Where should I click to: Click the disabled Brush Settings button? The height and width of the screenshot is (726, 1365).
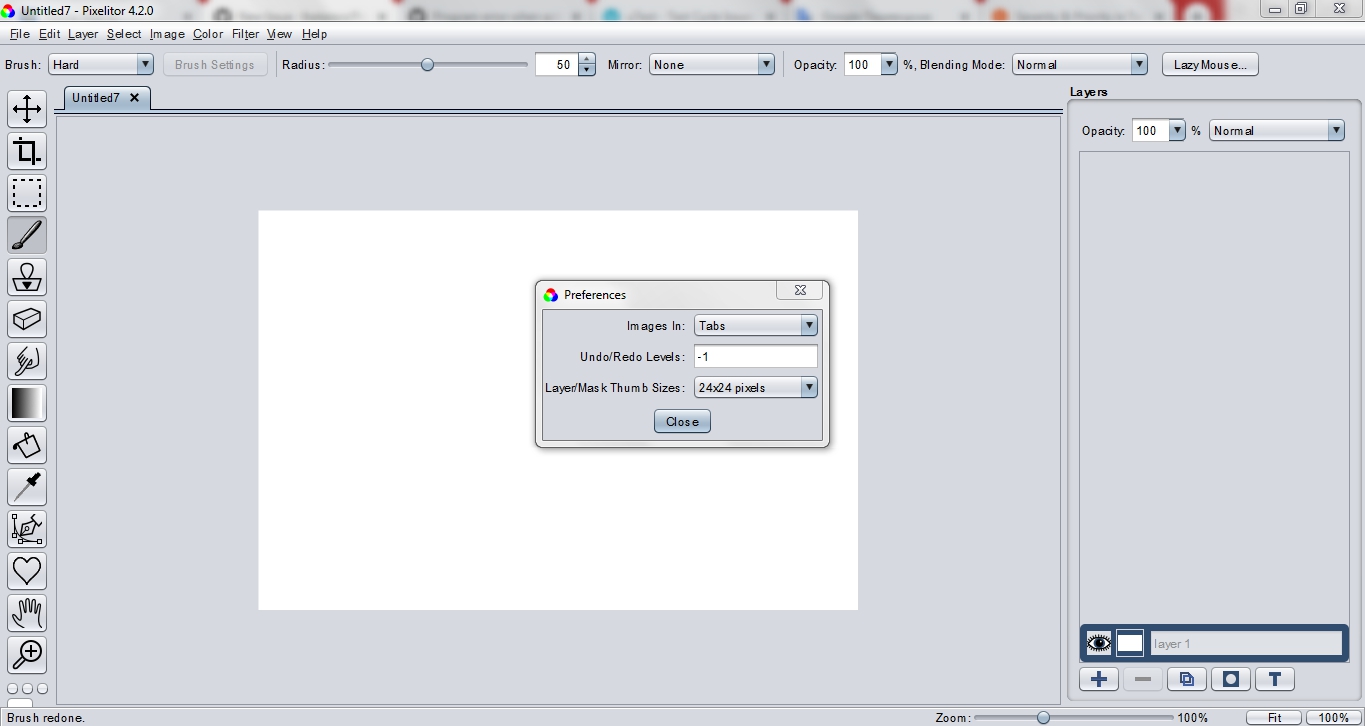click(x=215, y=64)
